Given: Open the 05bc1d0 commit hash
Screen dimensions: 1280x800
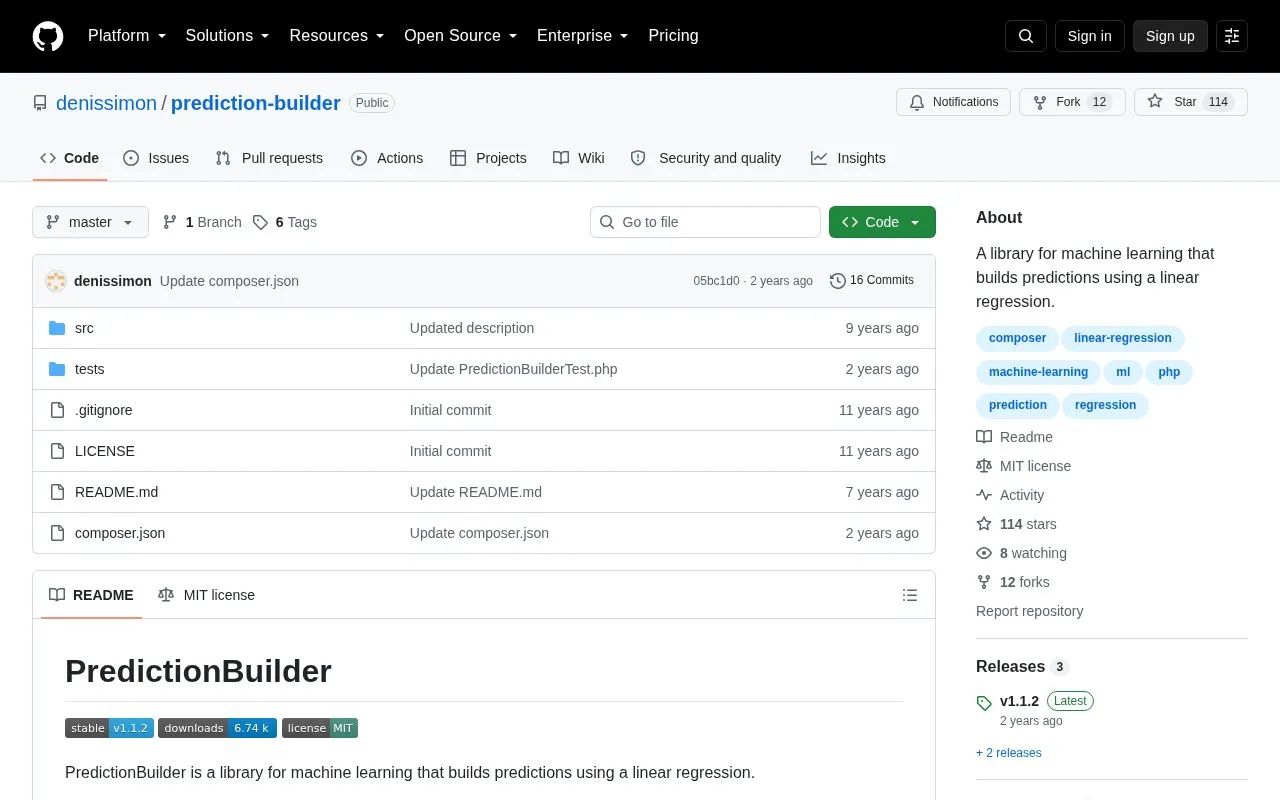Looking at the screenshot, I should [716, 281].
